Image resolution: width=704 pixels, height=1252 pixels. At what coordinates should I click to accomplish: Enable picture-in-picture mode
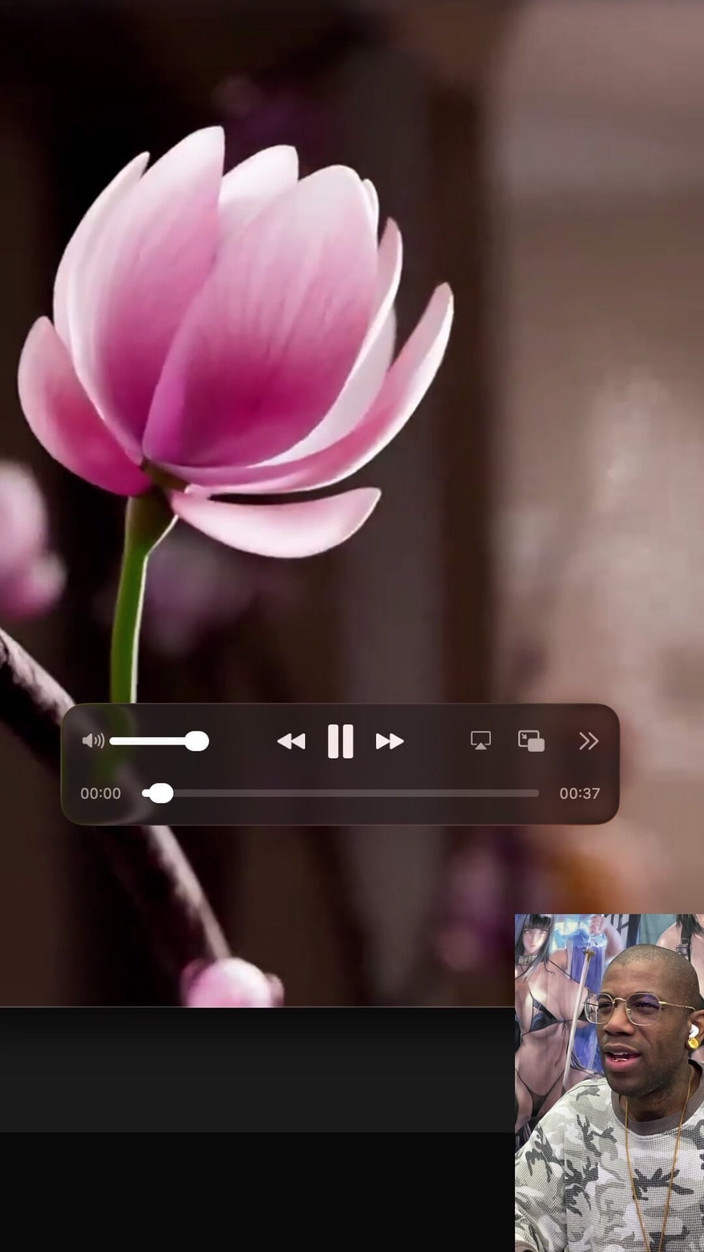point(531,741)
